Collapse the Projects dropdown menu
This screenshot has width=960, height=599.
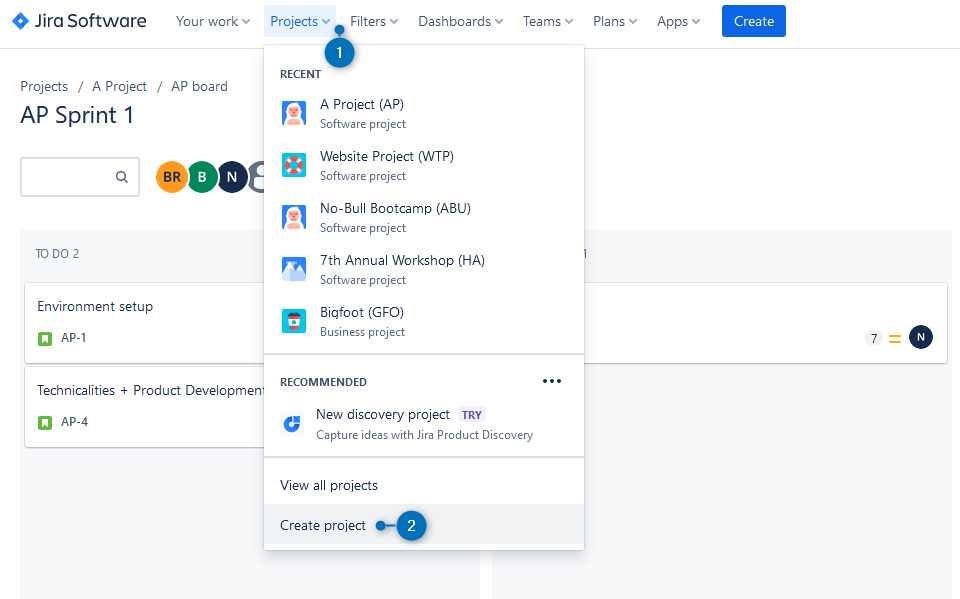(x=300, y=21)
